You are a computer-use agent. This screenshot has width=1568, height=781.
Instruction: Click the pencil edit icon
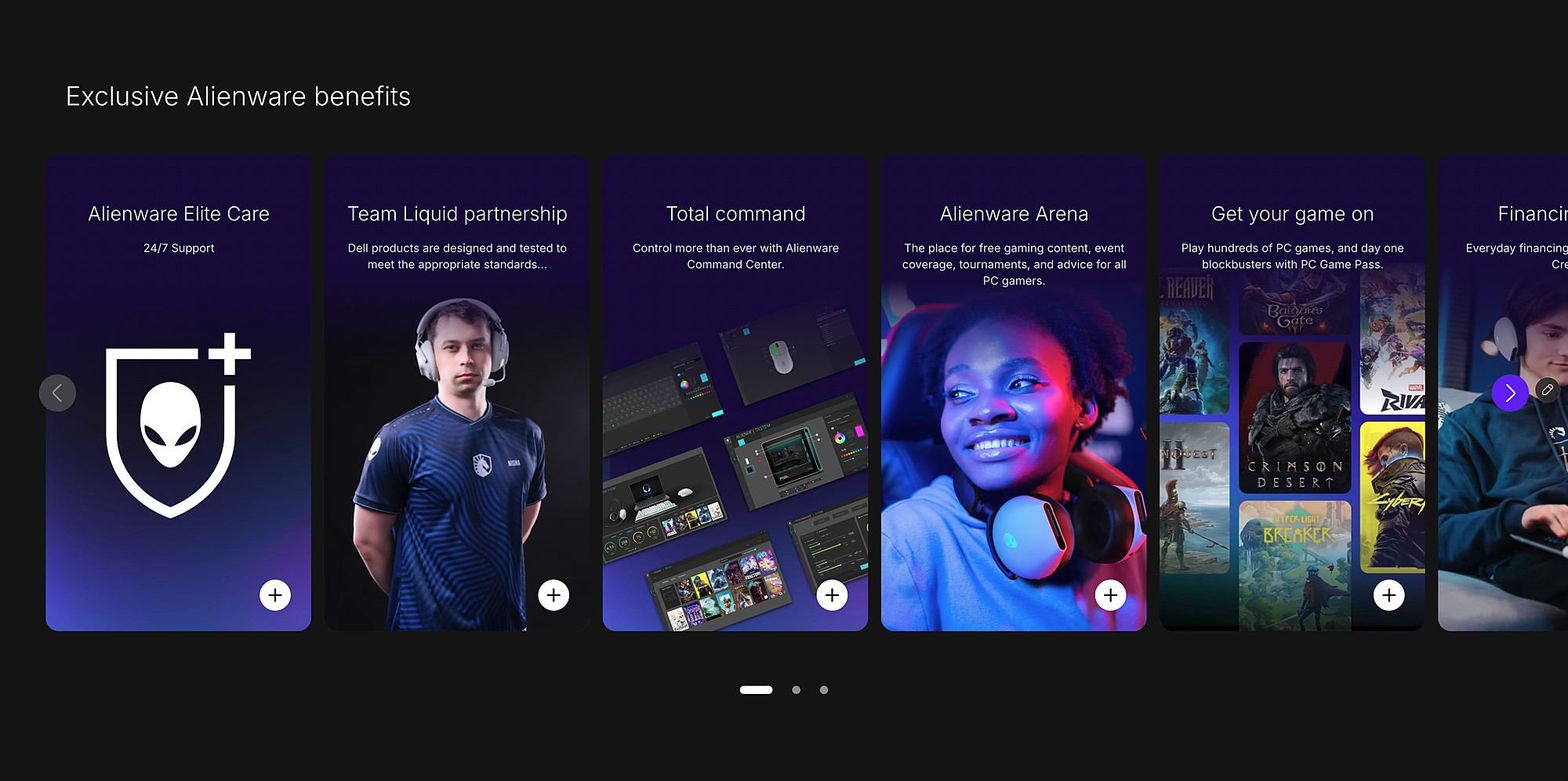tap(1548, 390)
